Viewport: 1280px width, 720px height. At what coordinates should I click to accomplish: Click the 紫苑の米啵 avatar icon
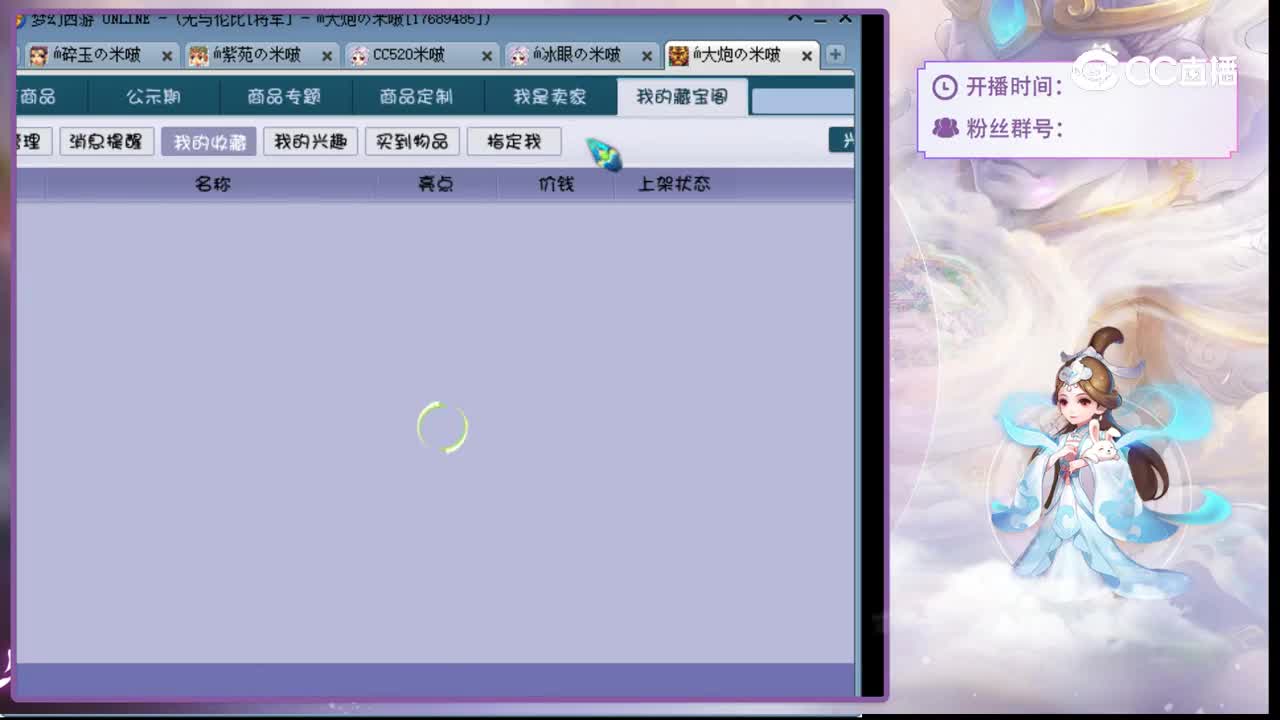199,56
